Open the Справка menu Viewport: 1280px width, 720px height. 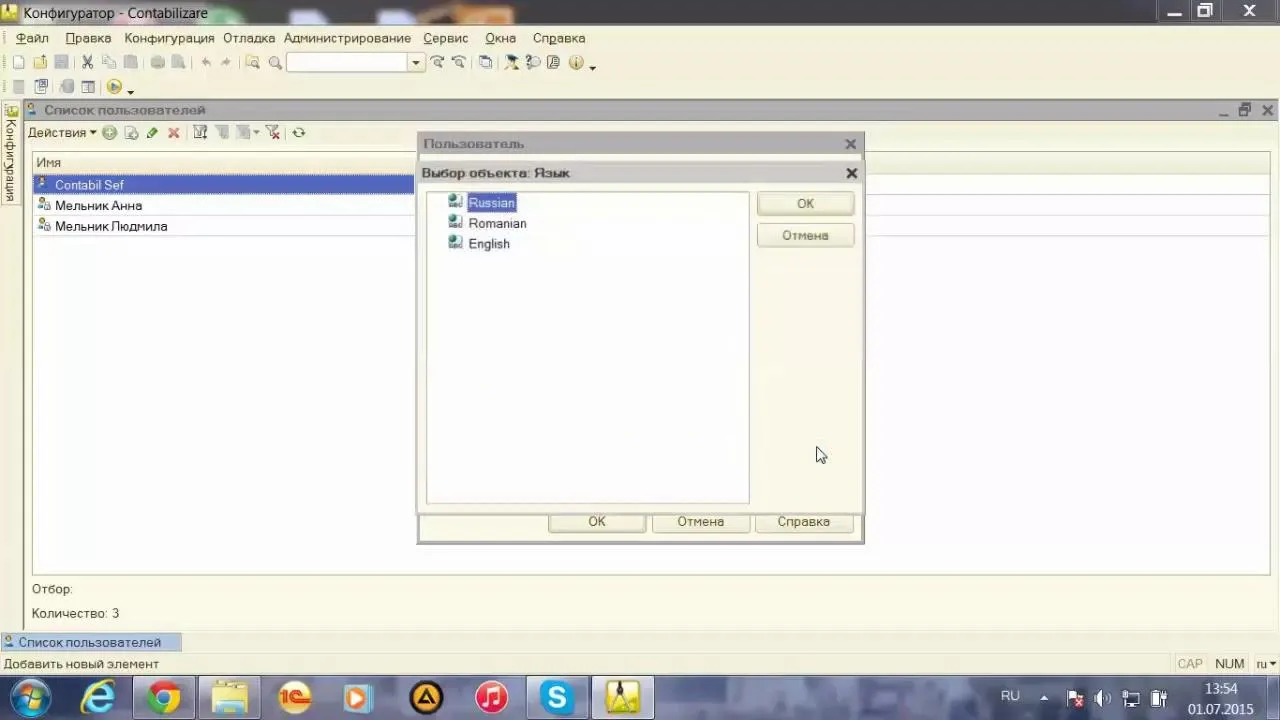[x=559, y=38]
